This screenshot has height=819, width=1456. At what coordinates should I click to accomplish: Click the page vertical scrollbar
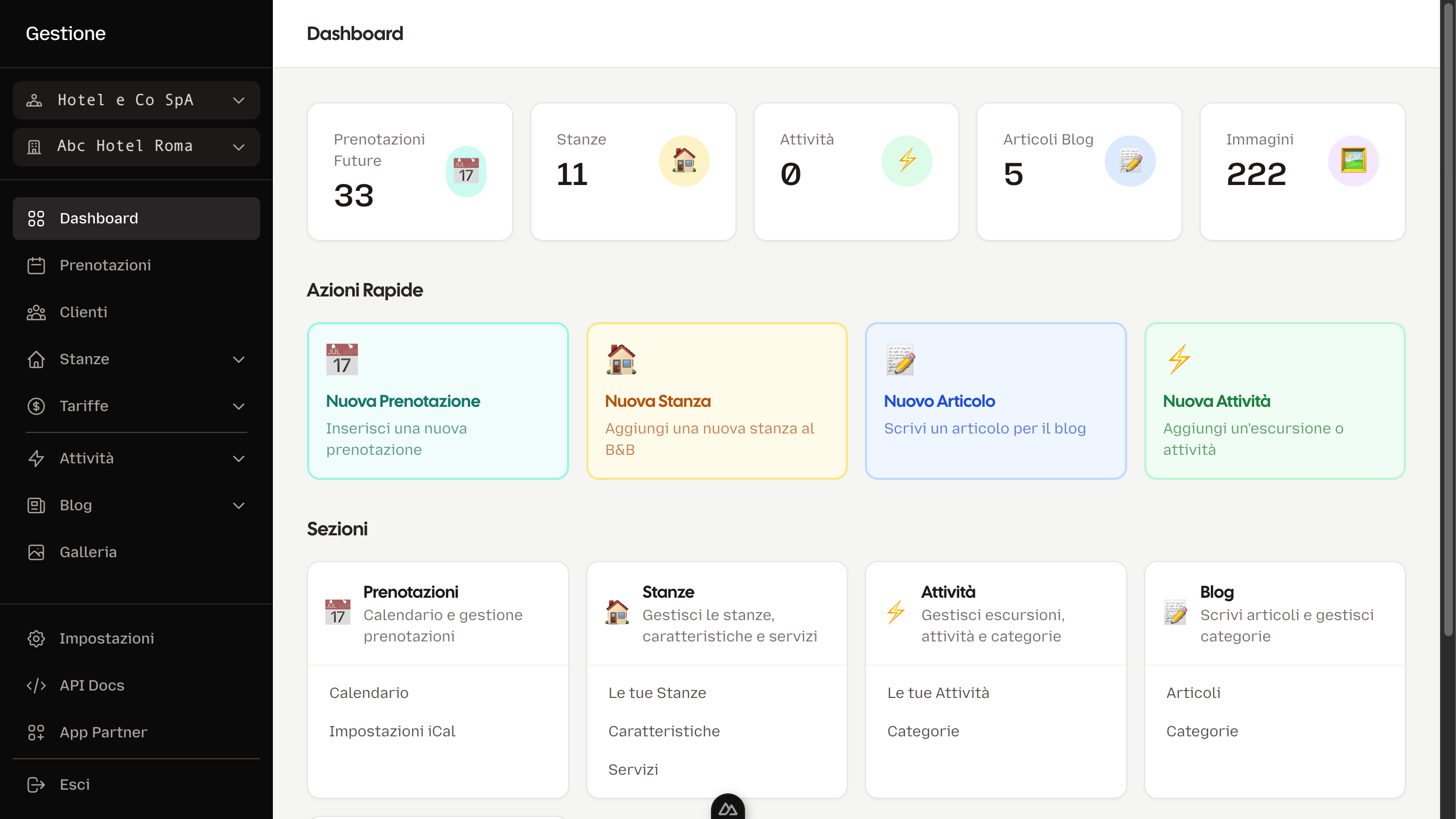(1448, 319)
